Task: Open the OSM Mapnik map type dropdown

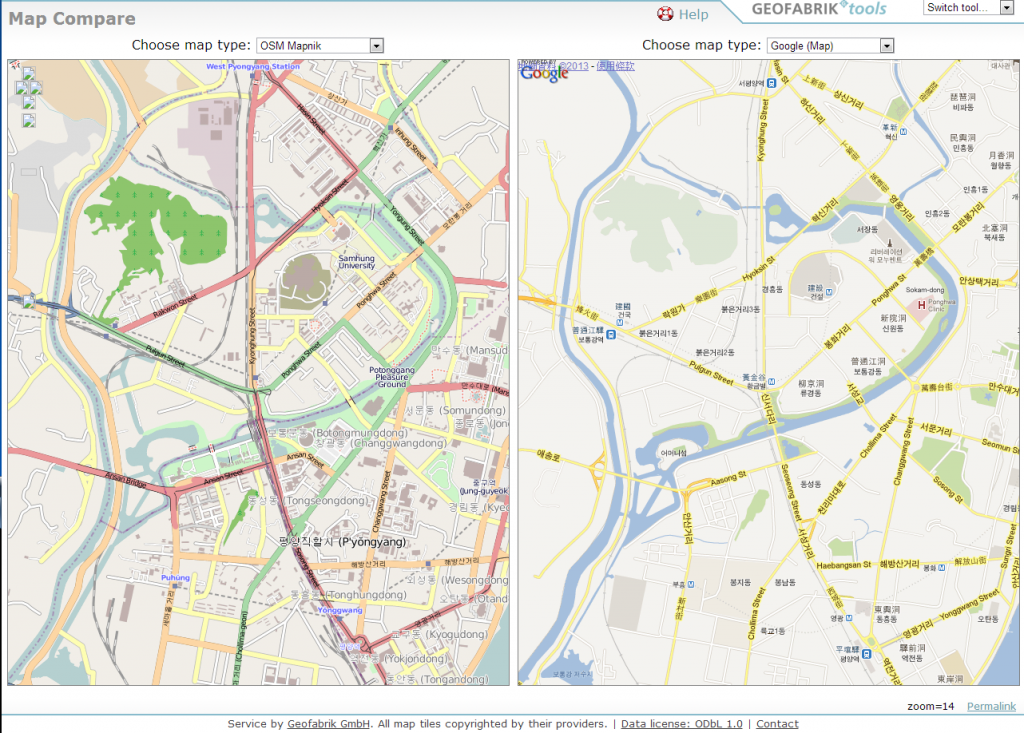Action: click(320, 46)
